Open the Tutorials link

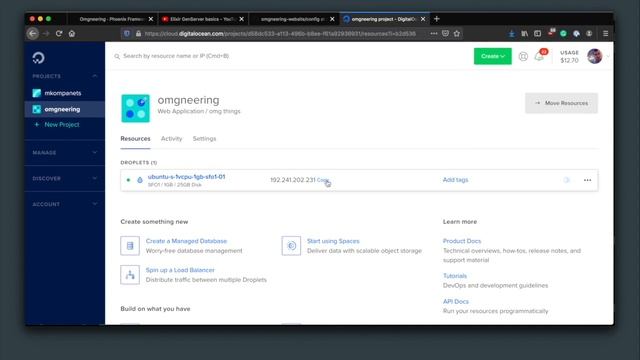[x=455, y=276]
